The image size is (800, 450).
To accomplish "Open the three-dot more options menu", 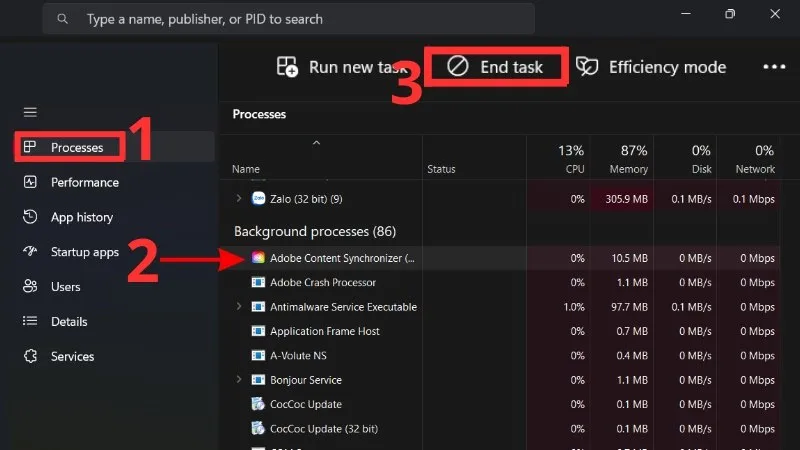I will pos(774,67).
